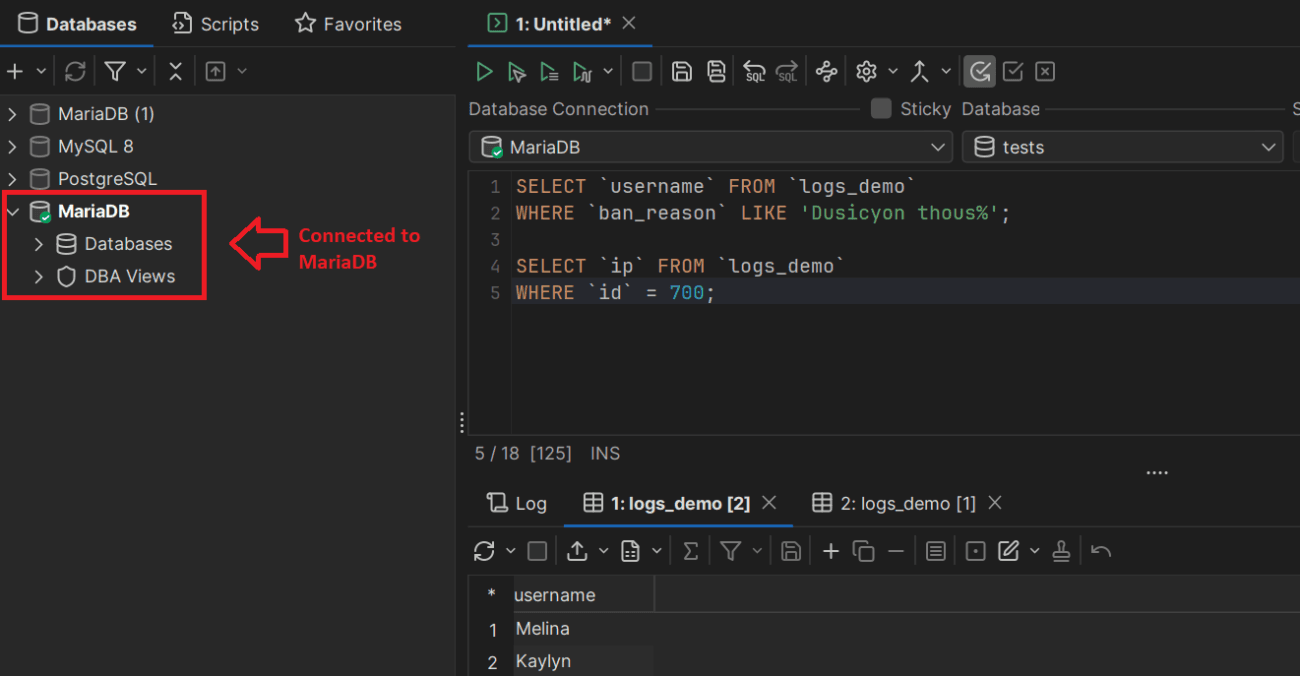This screenshot has width=1300, height=676.
Task: Expand the PostgreSQL connection
Action: click(12, 178)
